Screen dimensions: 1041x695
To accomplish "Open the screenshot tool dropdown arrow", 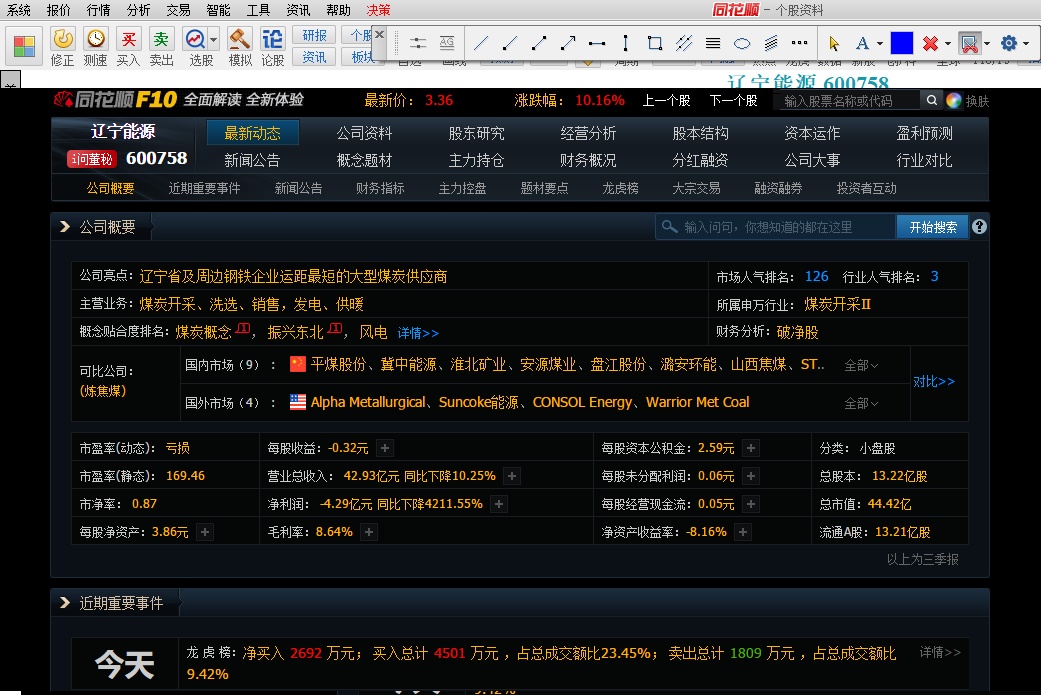I will click(987, 44).
